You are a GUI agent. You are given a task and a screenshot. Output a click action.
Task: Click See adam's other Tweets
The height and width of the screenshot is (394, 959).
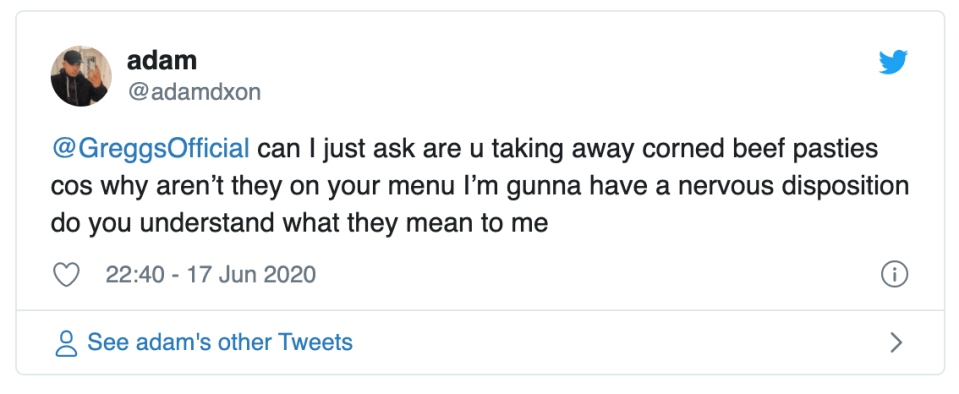pyautogui.click(x=220, y=342)
